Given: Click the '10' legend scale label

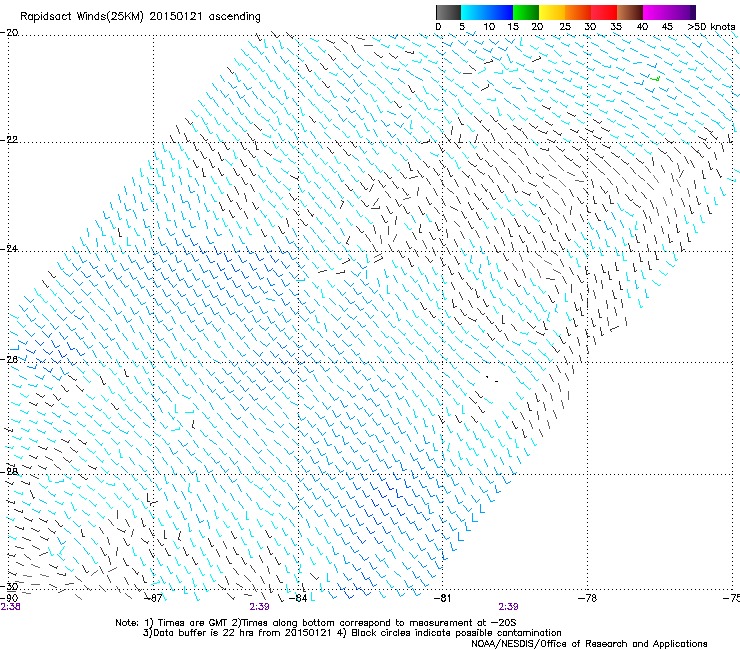Looking at the screenshot, I should tap(489, 27).
